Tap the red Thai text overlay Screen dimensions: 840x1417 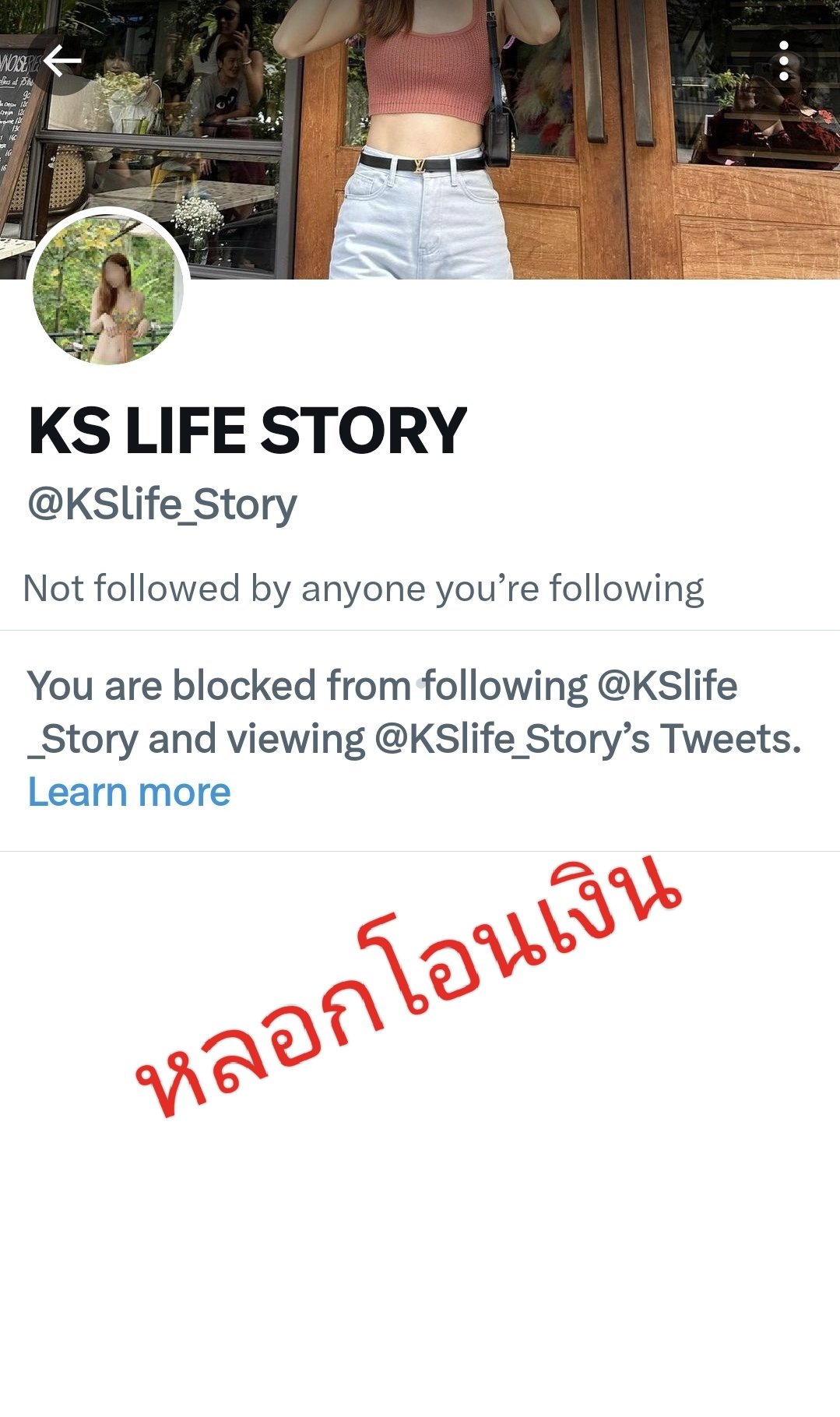click(408, 988)
